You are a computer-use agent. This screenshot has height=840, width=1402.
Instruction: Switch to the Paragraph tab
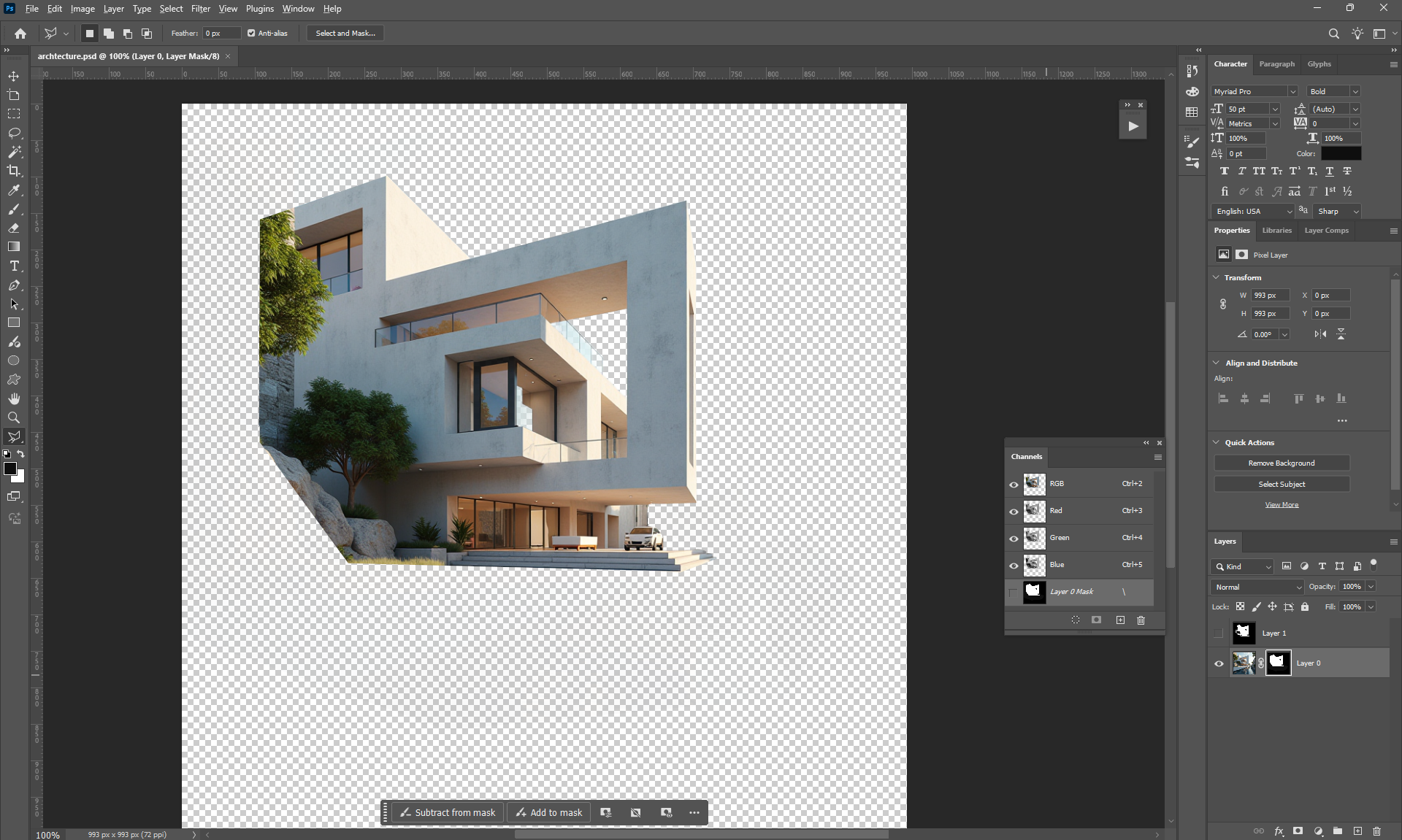[1276, 64]
